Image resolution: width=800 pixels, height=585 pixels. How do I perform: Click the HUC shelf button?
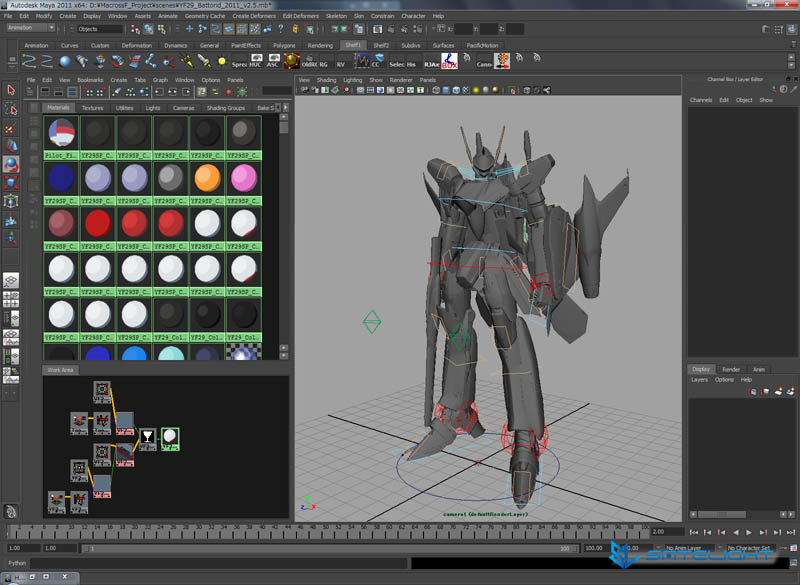(254, 62)
